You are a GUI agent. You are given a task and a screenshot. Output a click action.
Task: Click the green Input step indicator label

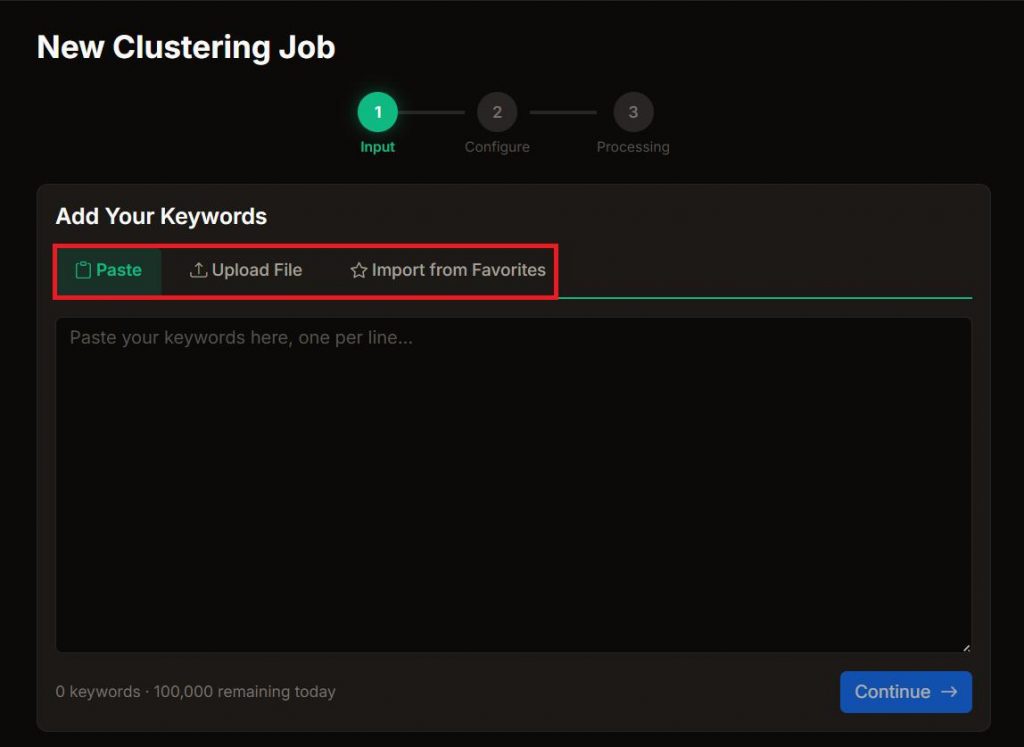pyautogui.click(x=377, y=146)
